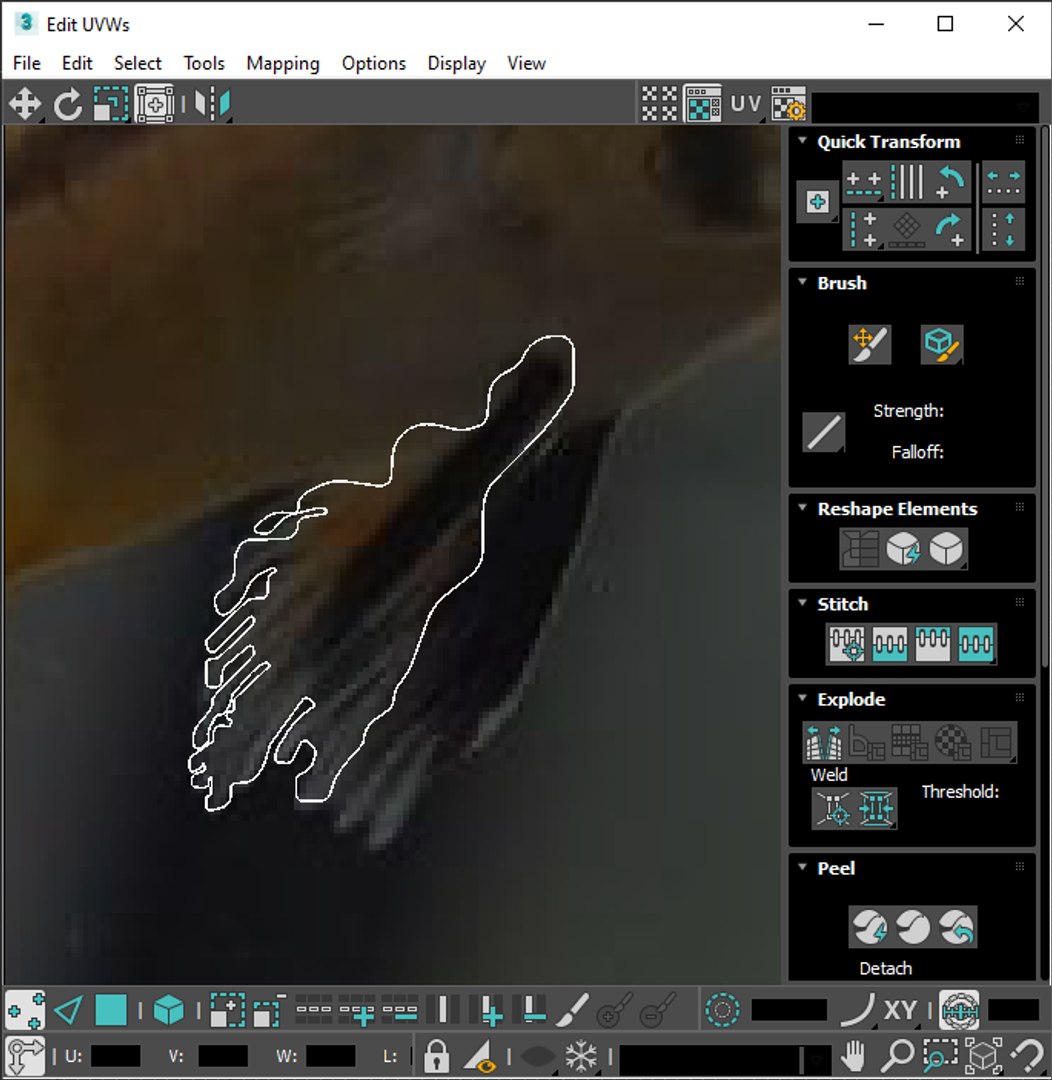Click the UV coordinate plane button
Screen dimensions: 1052x1080
746,104
